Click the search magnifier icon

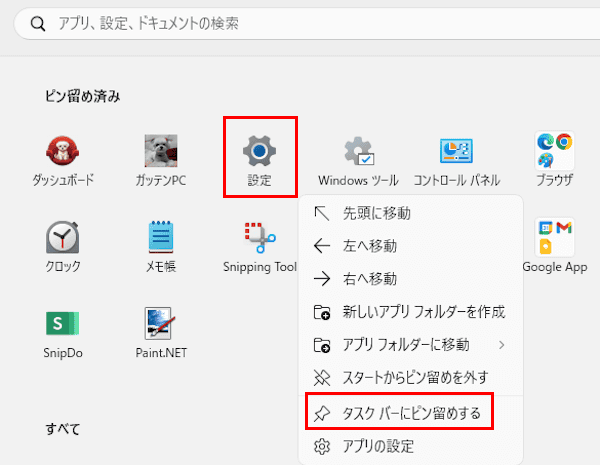point(38,24)
